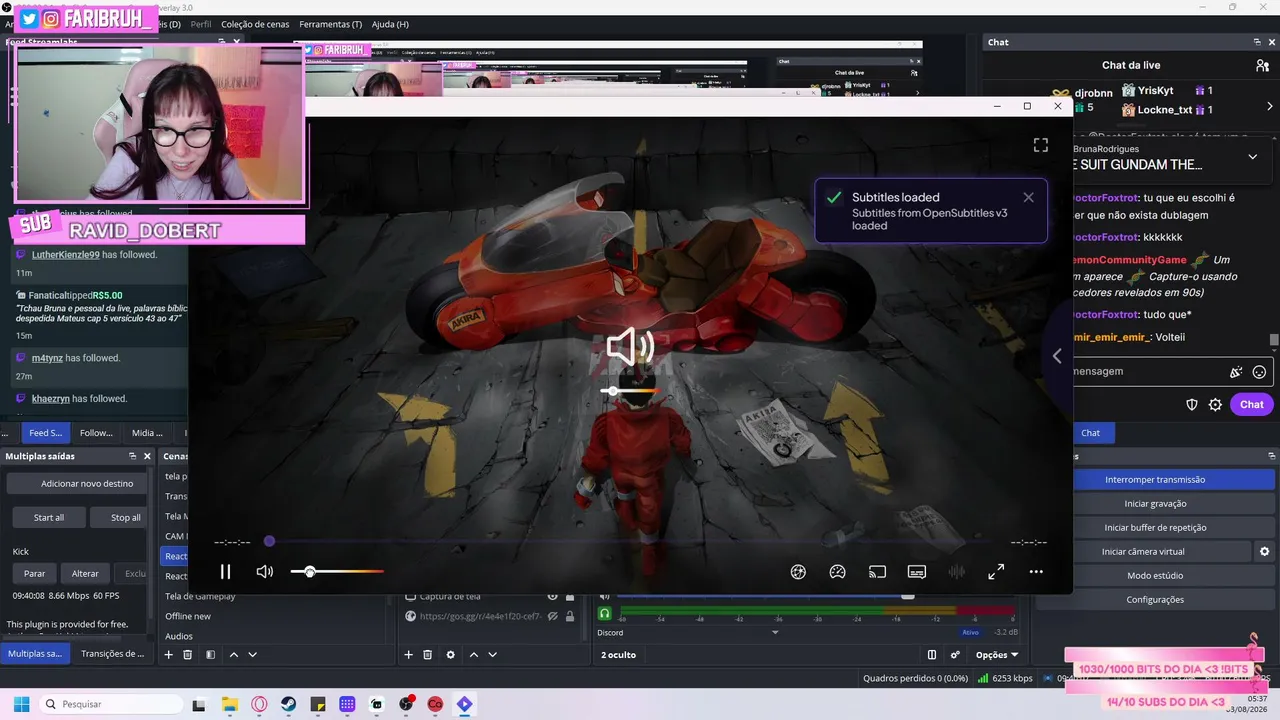Image resolution: width=1280 pixels, height=720 pixels.
Task: Toggle lock on the gos.gg browser source
Action: [570, 616]
